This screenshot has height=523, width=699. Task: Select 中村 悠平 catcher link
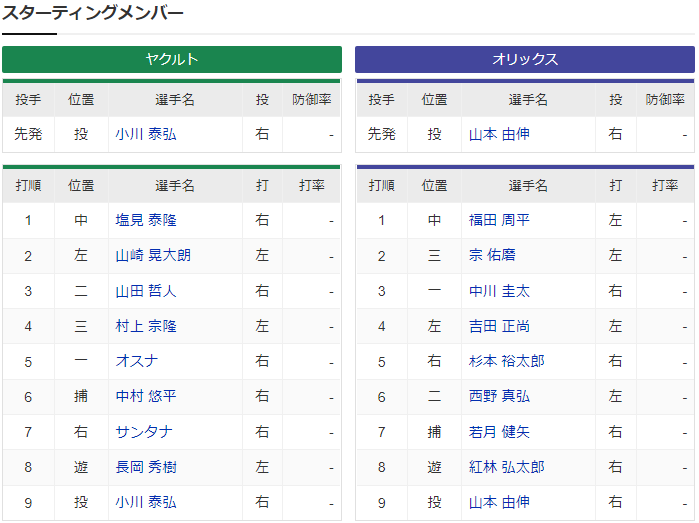click(146, 397)
